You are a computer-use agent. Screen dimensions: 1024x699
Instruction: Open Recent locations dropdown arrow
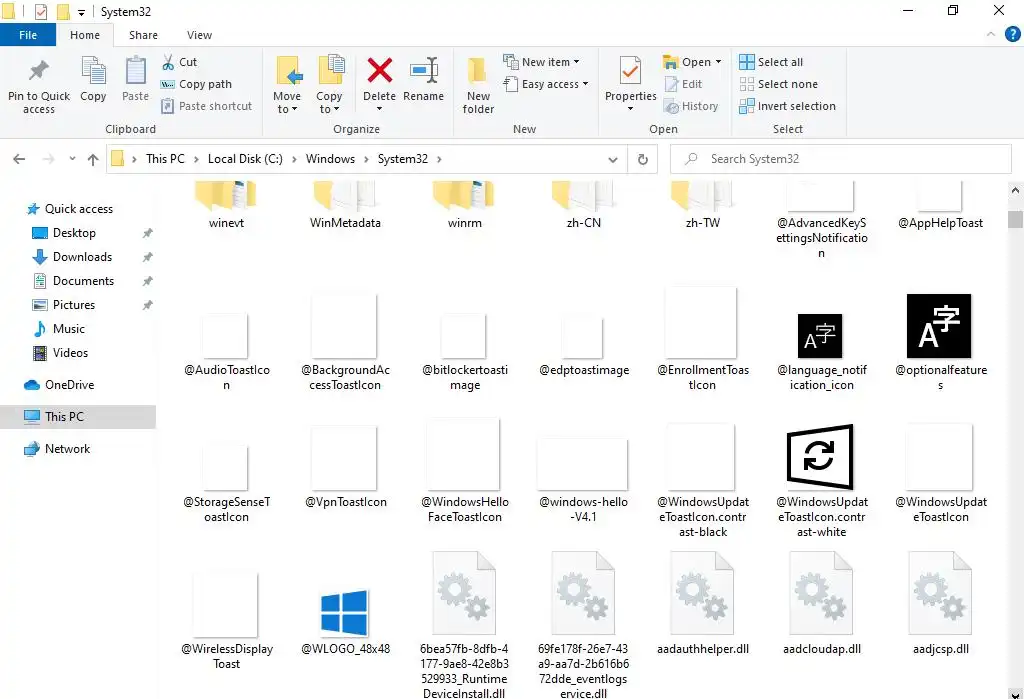click(72, 159)
